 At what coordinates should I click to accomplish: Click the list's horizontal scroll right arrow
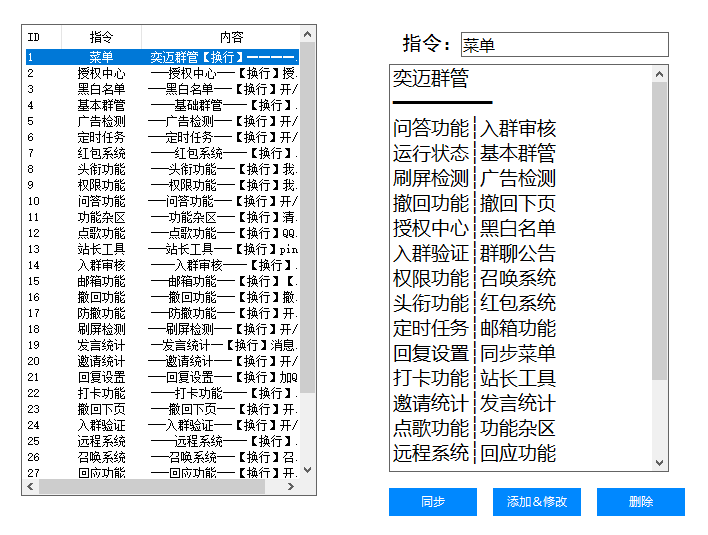click(x=292, y=487)
